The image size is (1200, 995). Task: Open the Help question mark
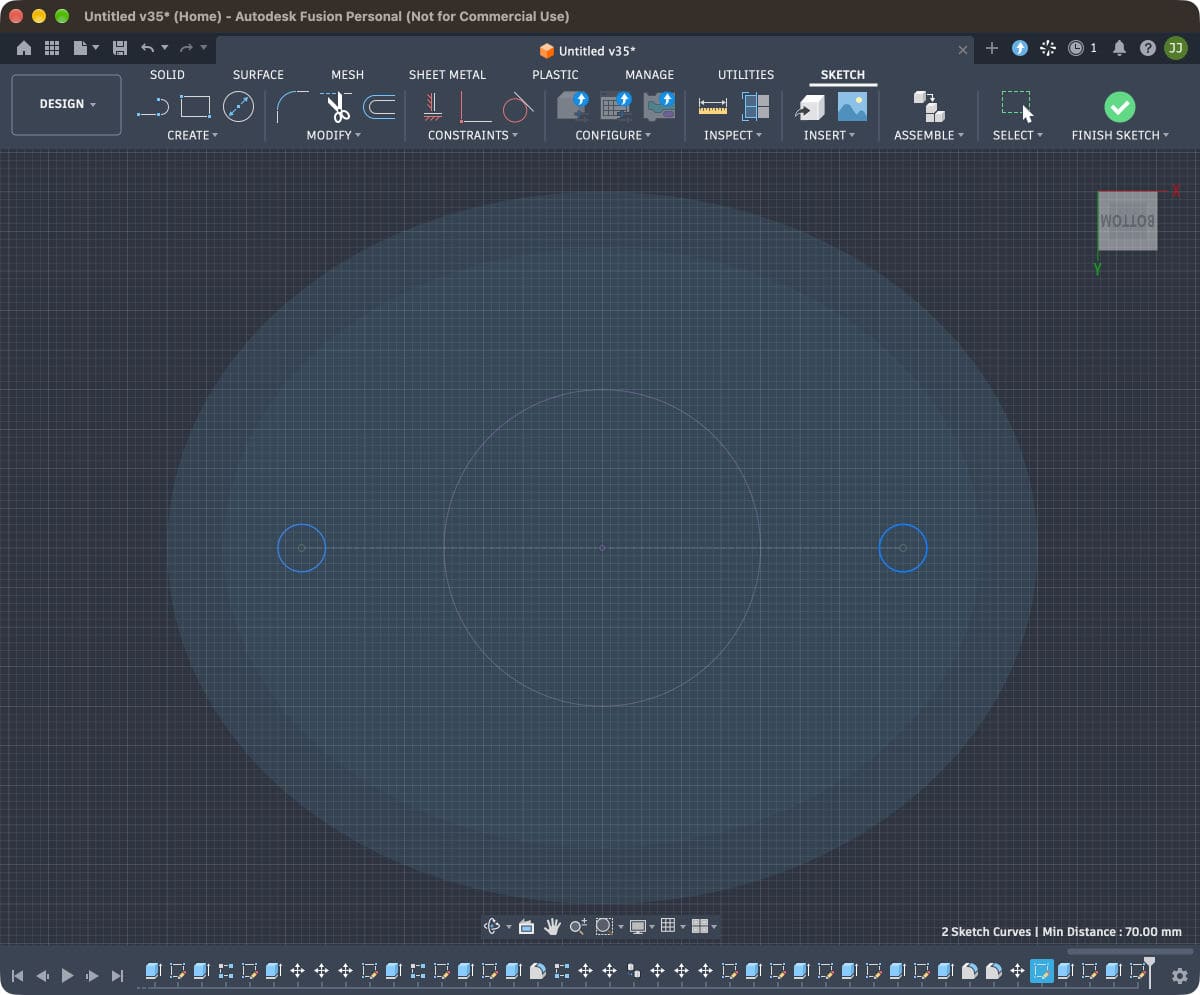click(1147, 48)
